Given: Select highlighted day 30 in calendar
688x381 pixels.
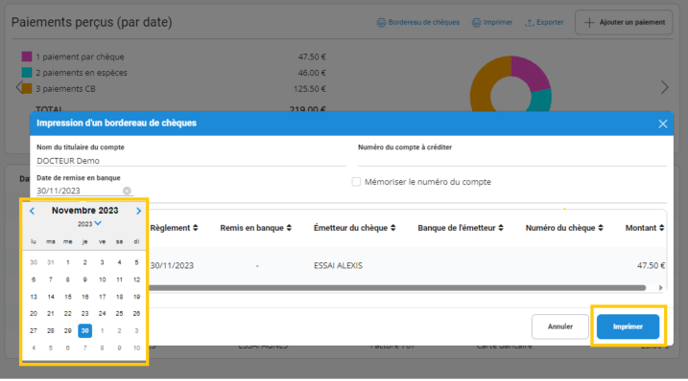Looking at the screenshot, I should pyautogui.click(x=85, y=331).
